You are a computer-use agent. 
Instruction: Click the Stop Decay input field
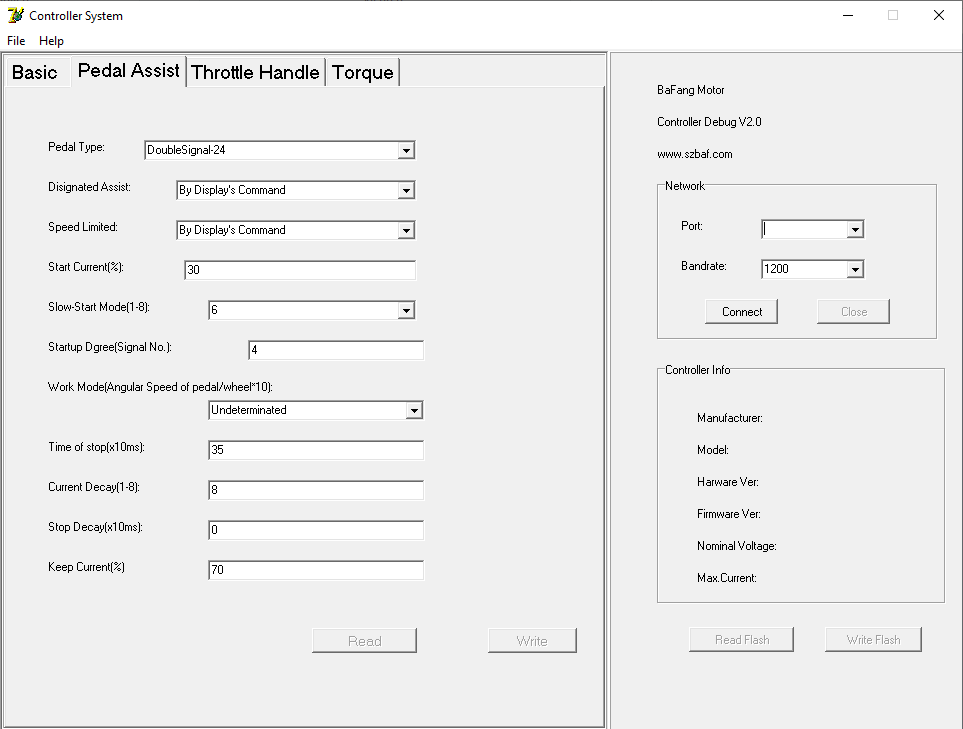315,530
